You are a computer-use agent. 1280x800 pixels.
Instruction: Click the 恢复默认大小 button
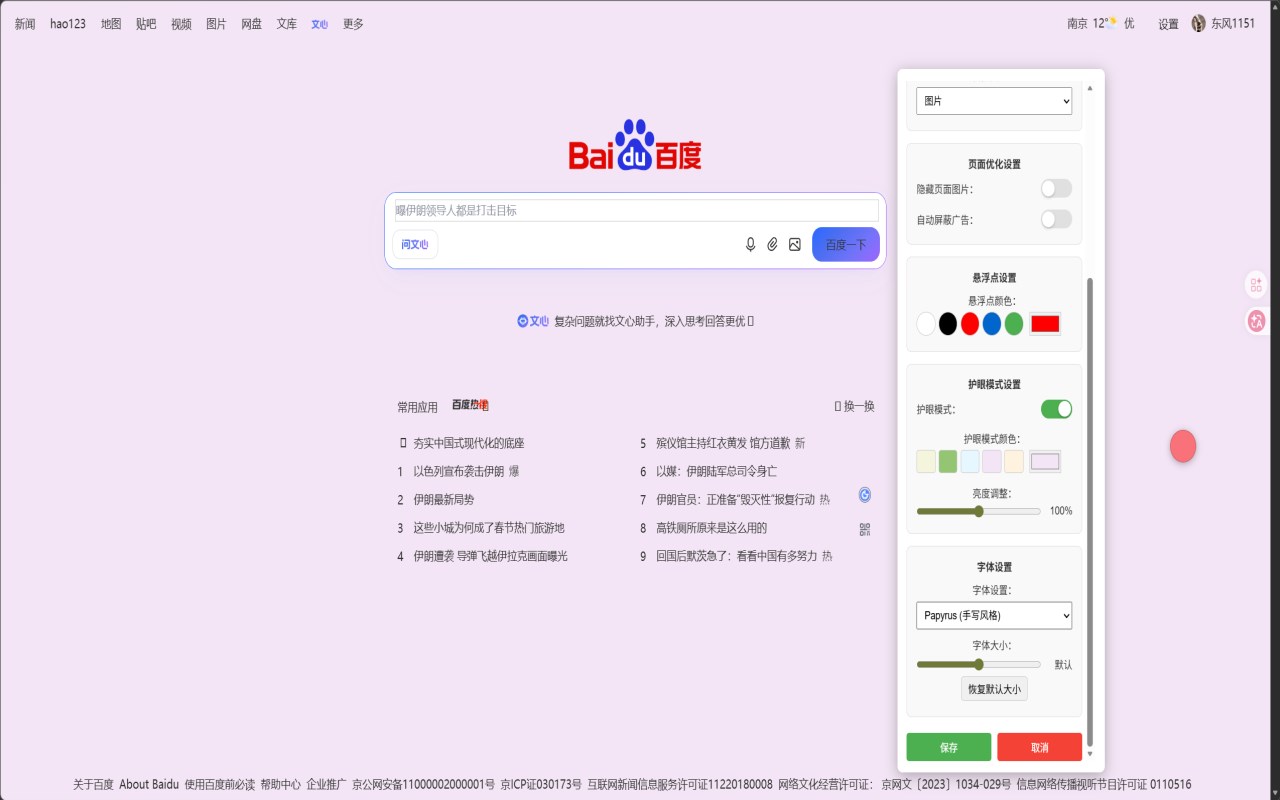pyautogui.click(x=994, y=689)
